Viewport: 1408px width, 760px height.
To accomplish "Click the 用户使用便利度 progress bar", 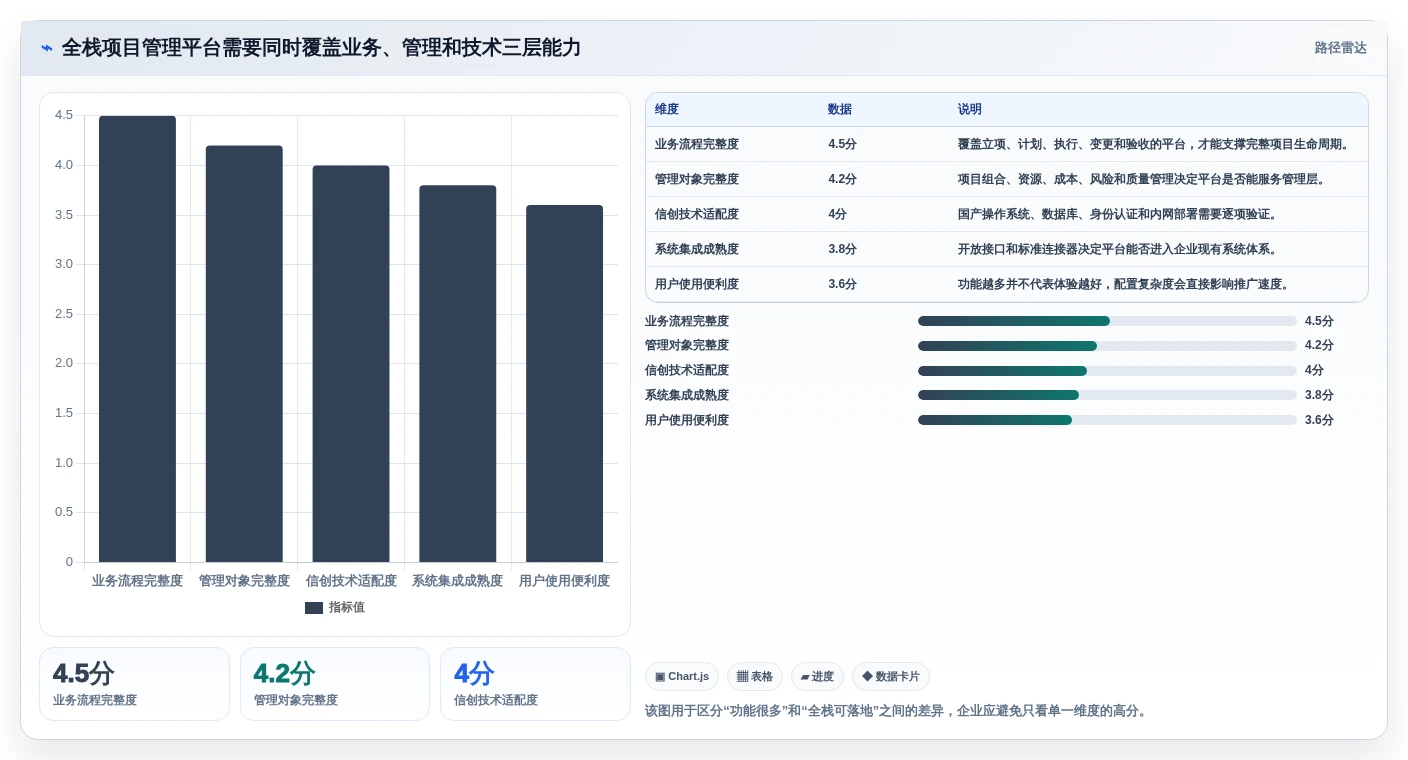I will click(x=1107, y=420).
